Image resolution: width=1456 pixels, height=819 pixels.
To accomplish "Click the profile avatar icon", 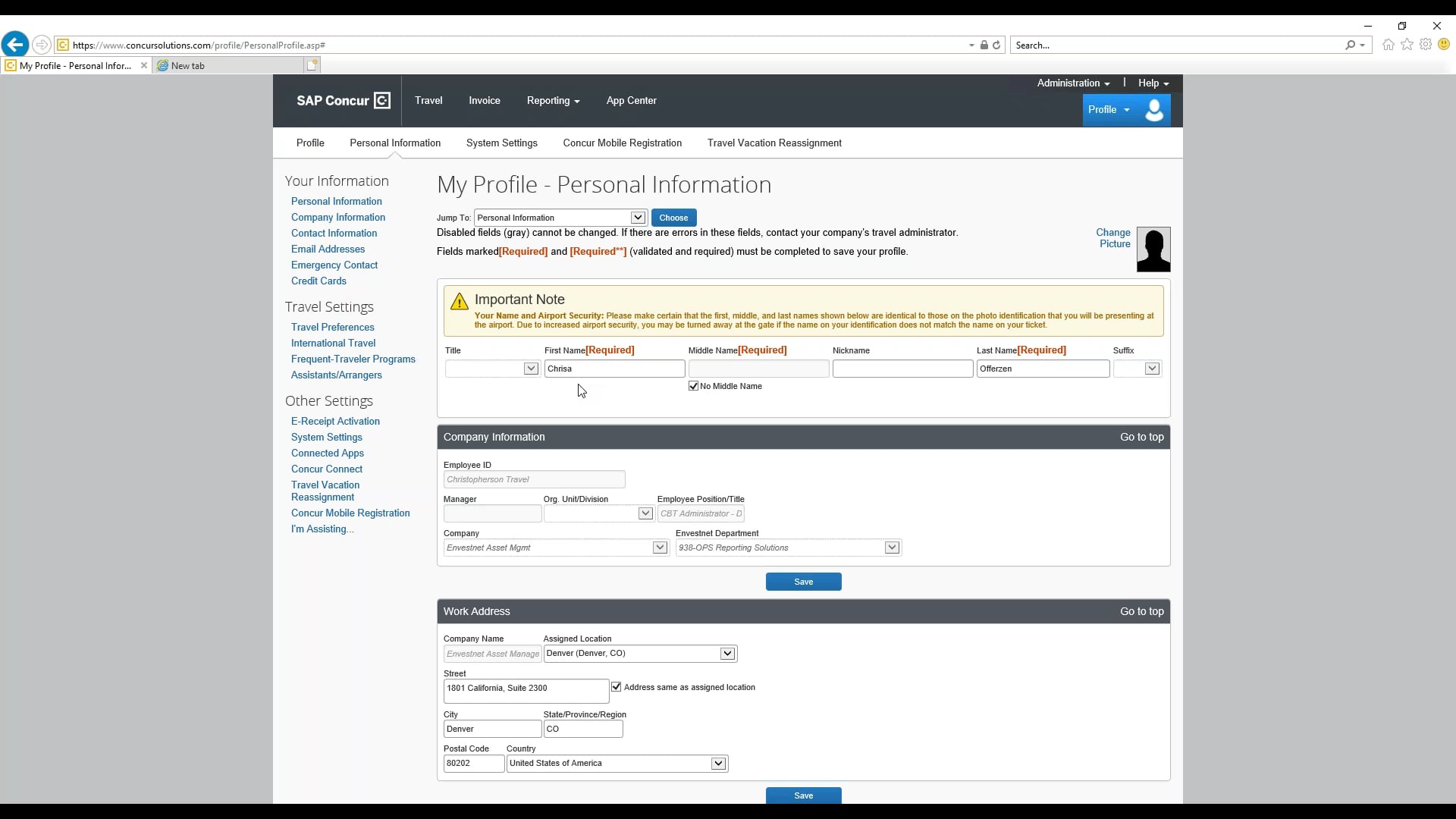I will (x=1154, y=110).
